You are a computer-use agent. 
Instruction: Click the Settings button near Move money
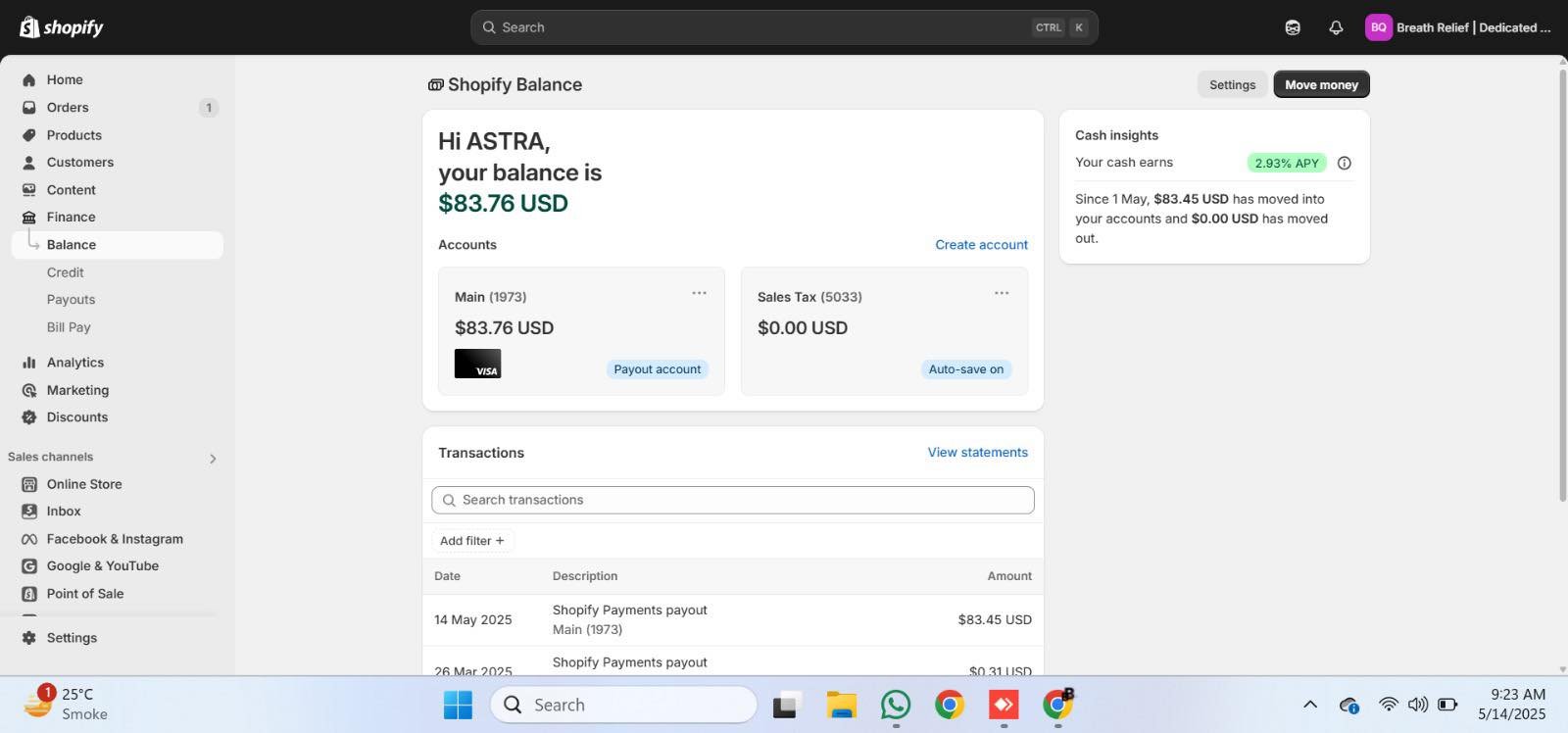coord(1233,85)
